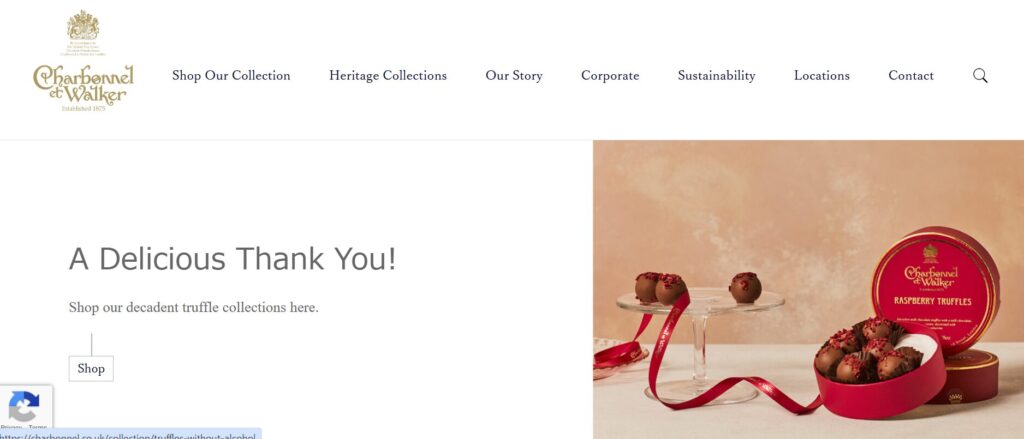The height and width of the screenshot is (439, 1024).
Task: Click the "A Delicious Thank You!" heading
Action: pyautogui.click(x=233, y=259)
